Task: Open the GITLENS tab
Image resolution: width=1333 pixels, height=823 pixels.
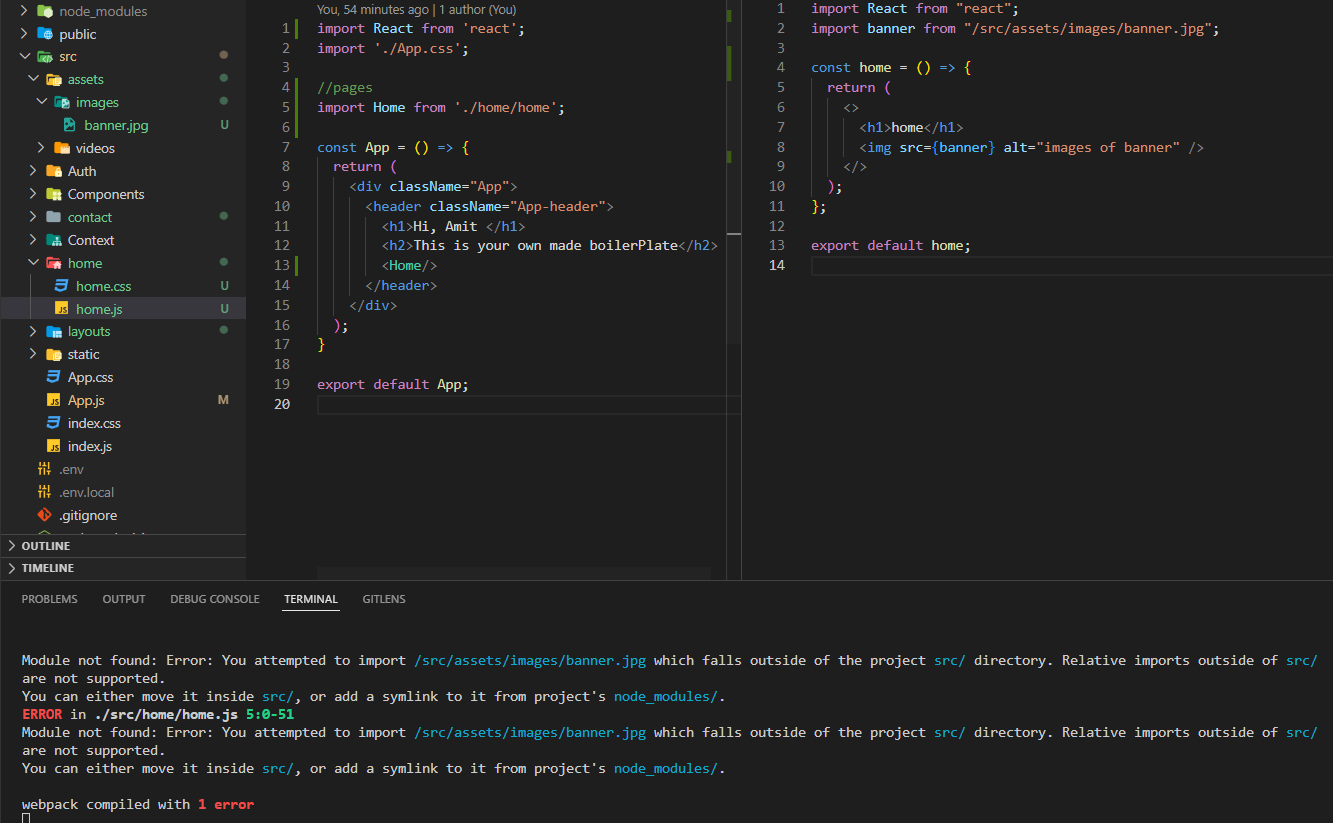Action: click(384, 599)
